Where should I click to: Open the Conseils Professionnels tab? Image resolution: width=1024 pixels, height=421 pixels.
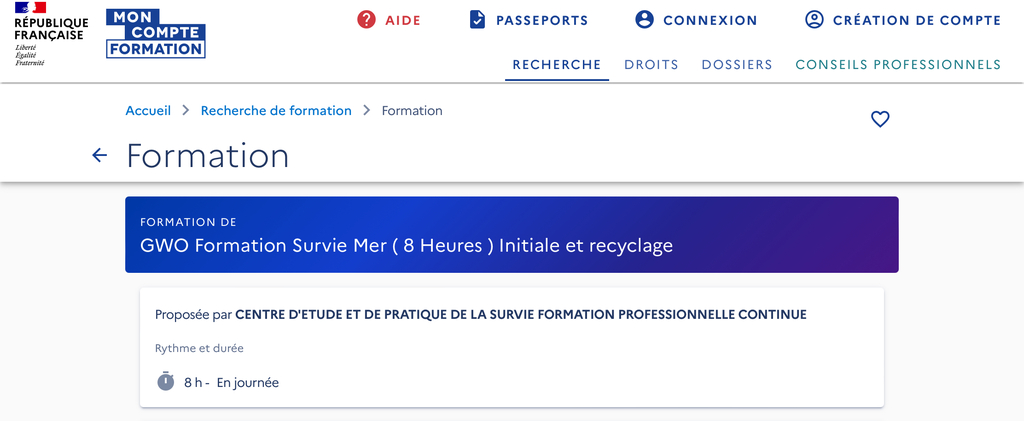898,65
